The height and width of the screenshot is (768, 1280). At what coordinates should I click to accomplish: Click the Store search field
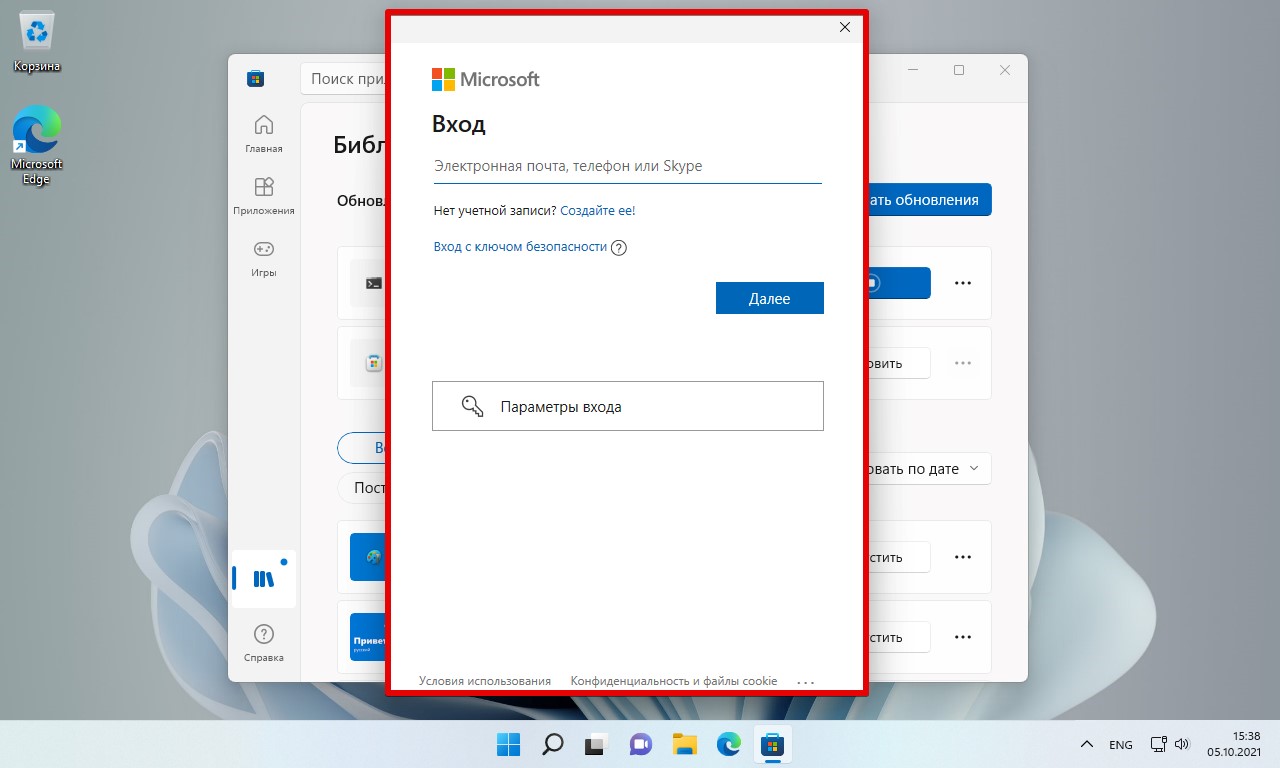[x=345, y=79]
